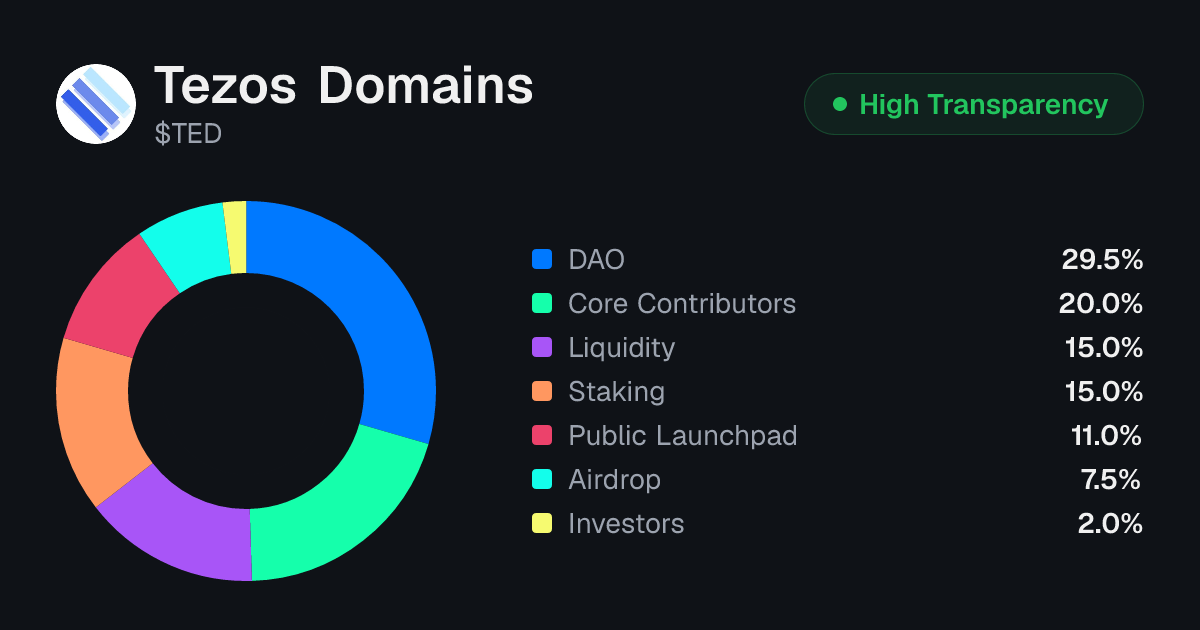Select the purple Liquidity legend swatch

(542, 348)
